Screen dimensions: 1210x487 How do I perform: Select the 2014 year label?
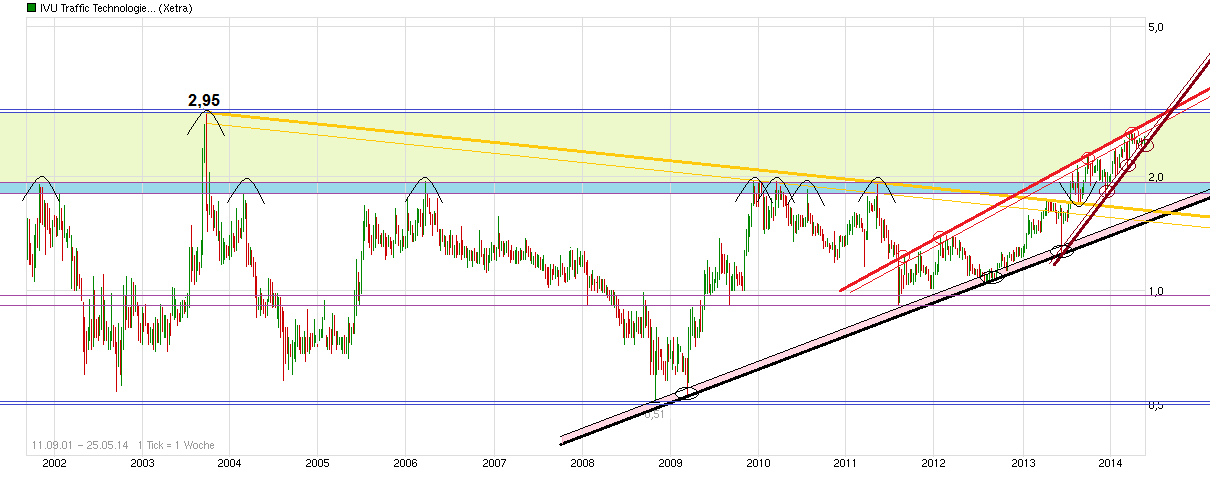[1110, 463]
